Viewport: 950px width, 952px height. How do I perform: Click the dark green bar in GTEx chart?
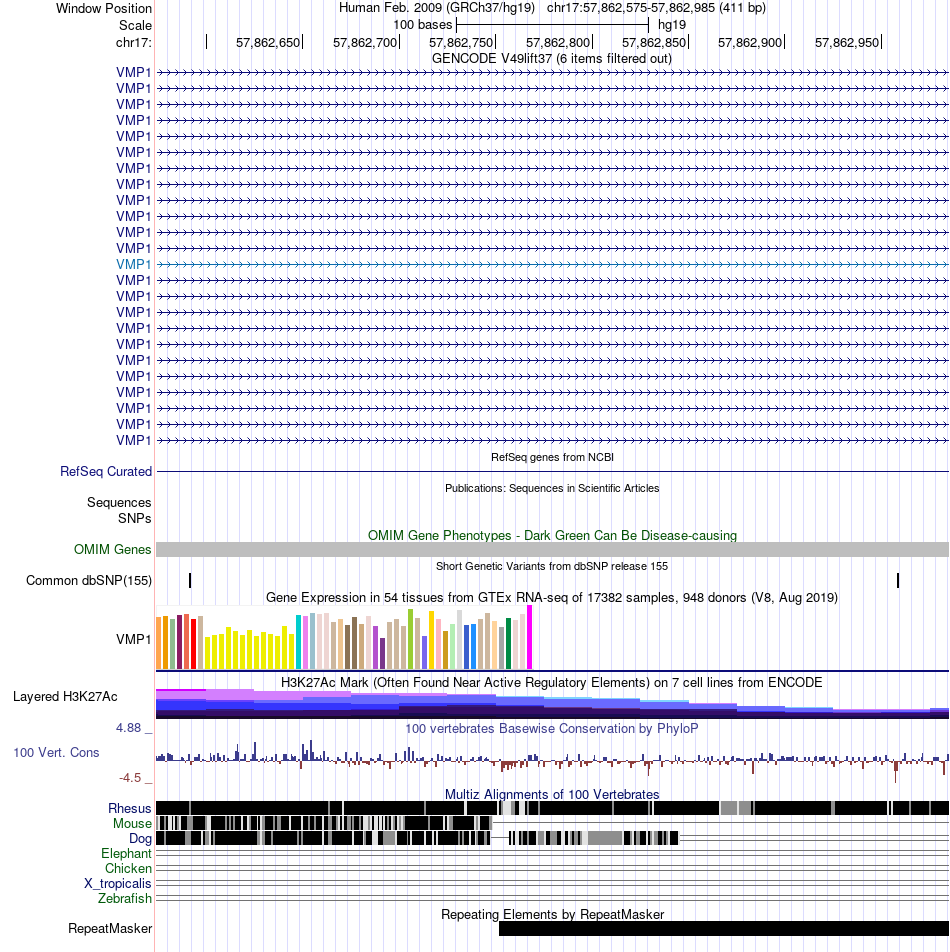(x=509, y=644)
